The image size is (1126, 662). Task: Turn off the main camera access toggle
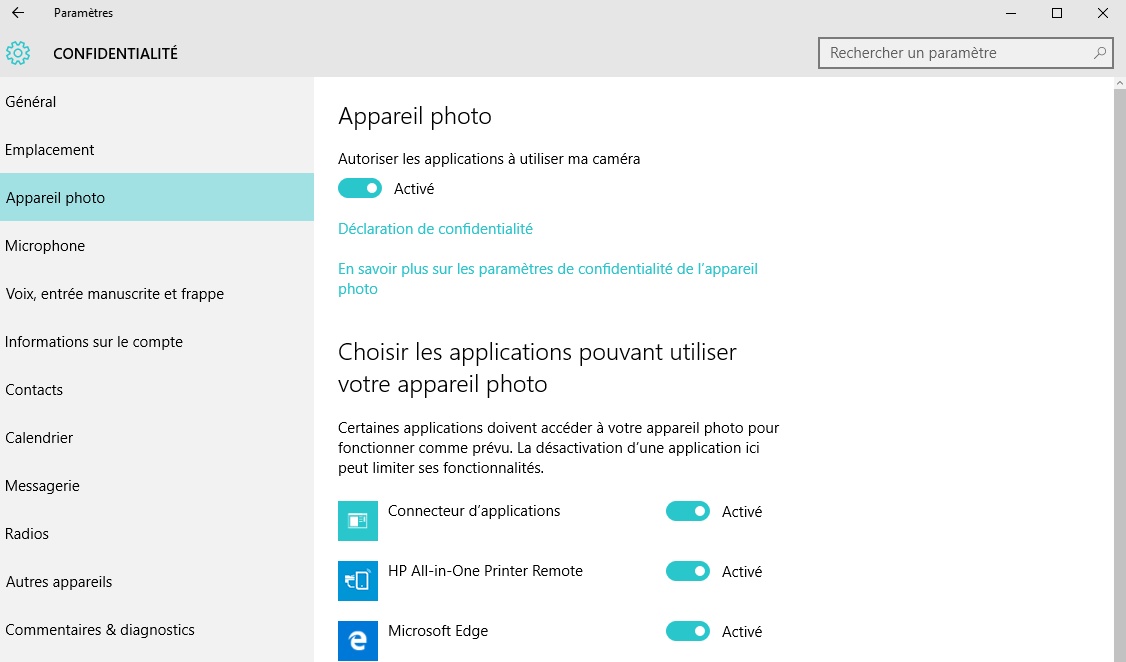360,188
